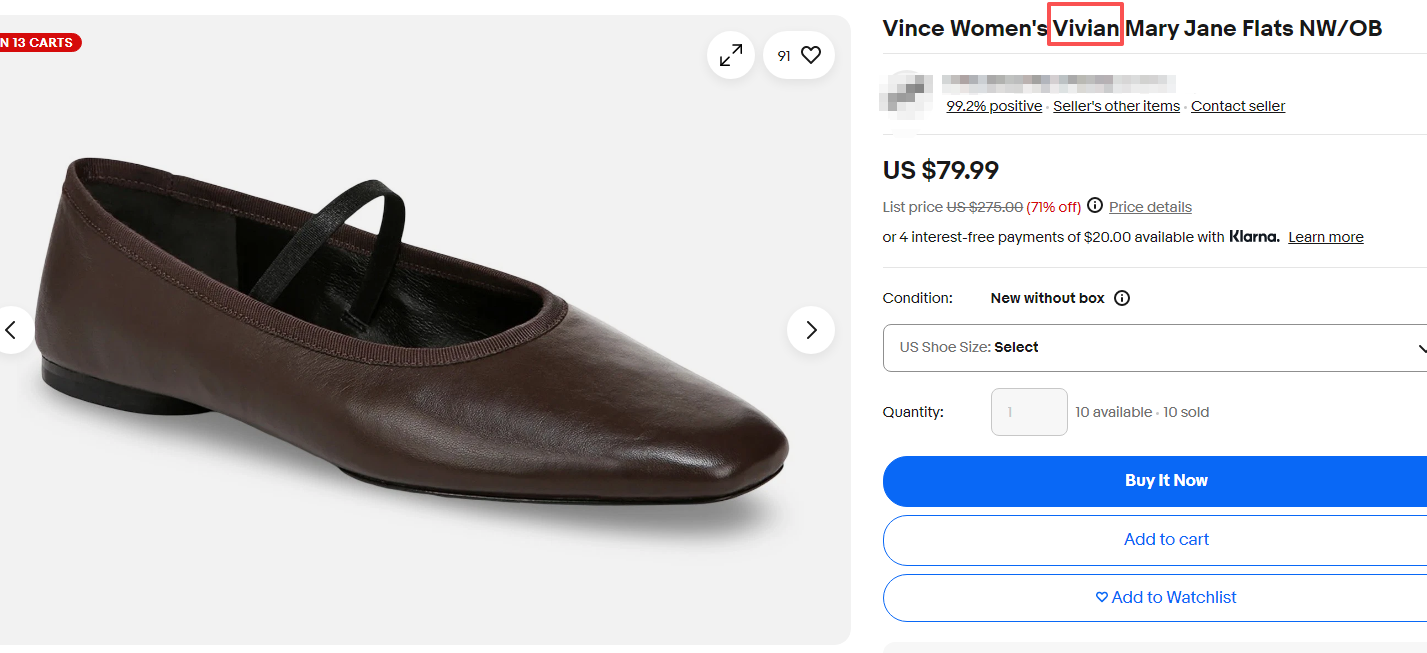Open the seller's blurred username link

tap(1058, 83)
